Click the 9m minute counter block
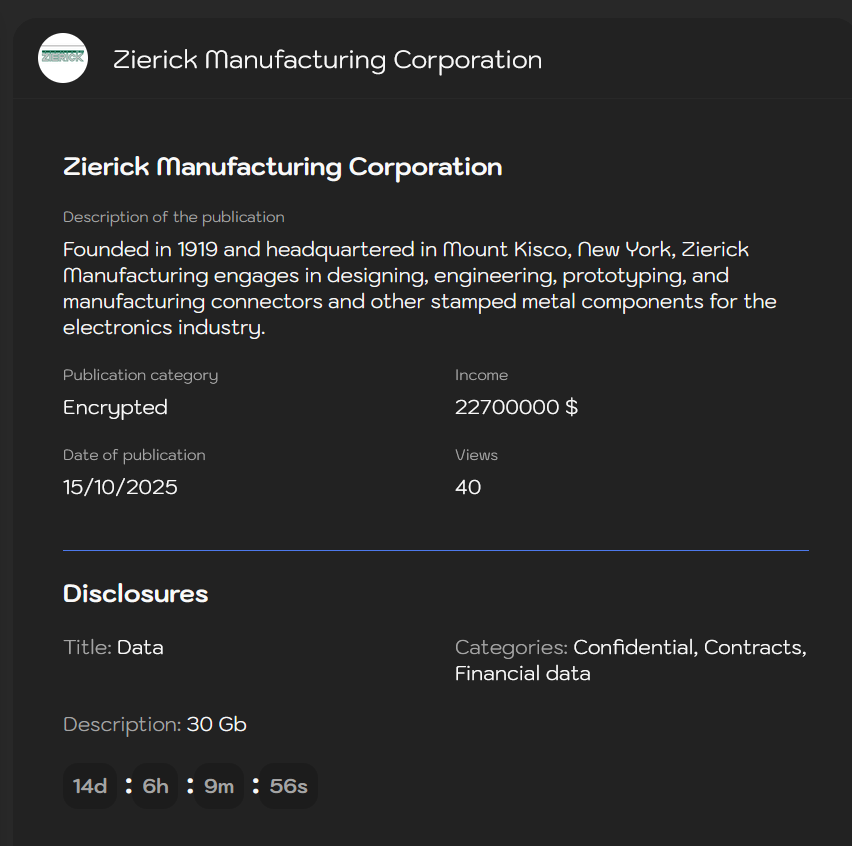 (218, 786)
